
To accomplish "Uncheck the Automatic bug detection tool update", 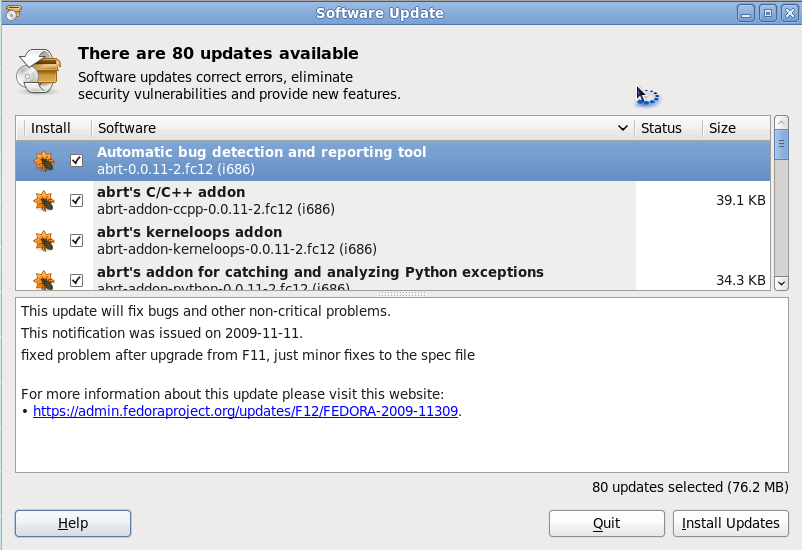I will (77, 161).
